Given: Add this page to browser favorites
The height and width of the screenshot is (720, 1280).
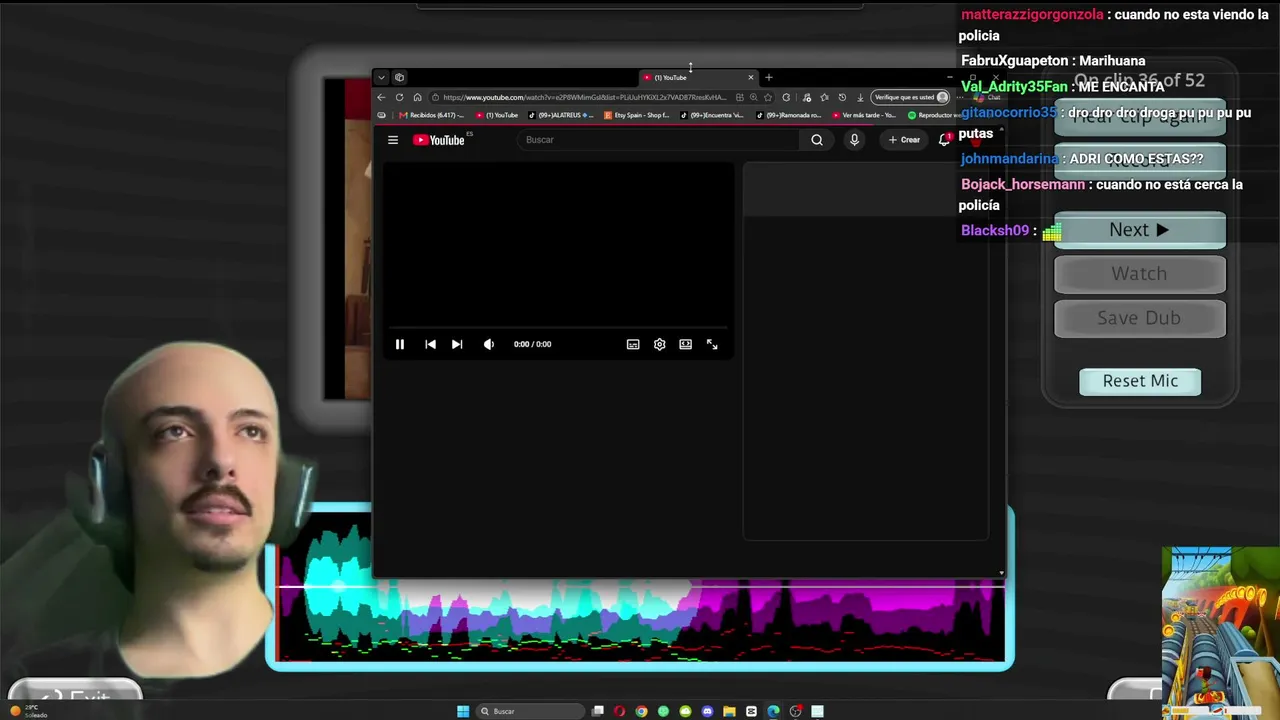Looking at the screenshot, I should tap(767, 97).
